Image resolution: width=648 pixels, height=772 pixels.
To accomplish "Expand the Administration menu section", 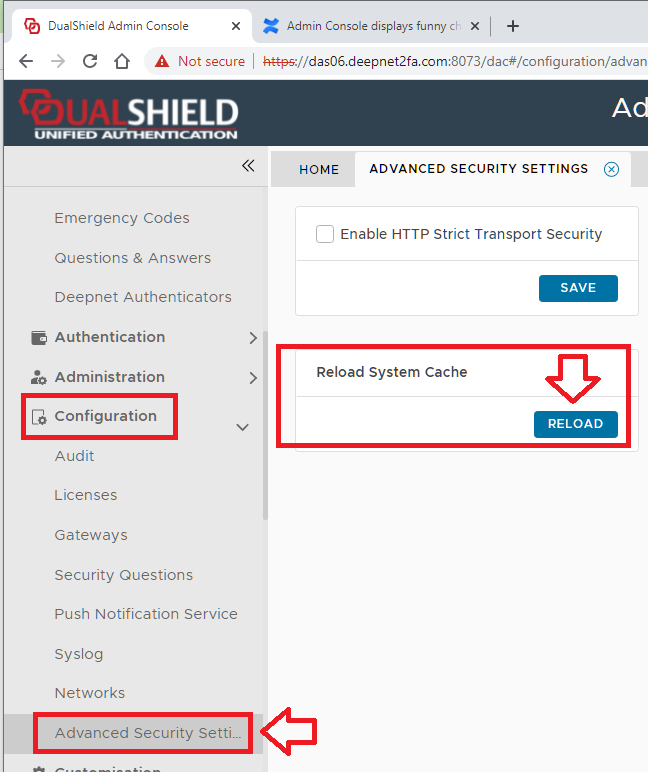I will click(252, 378).
